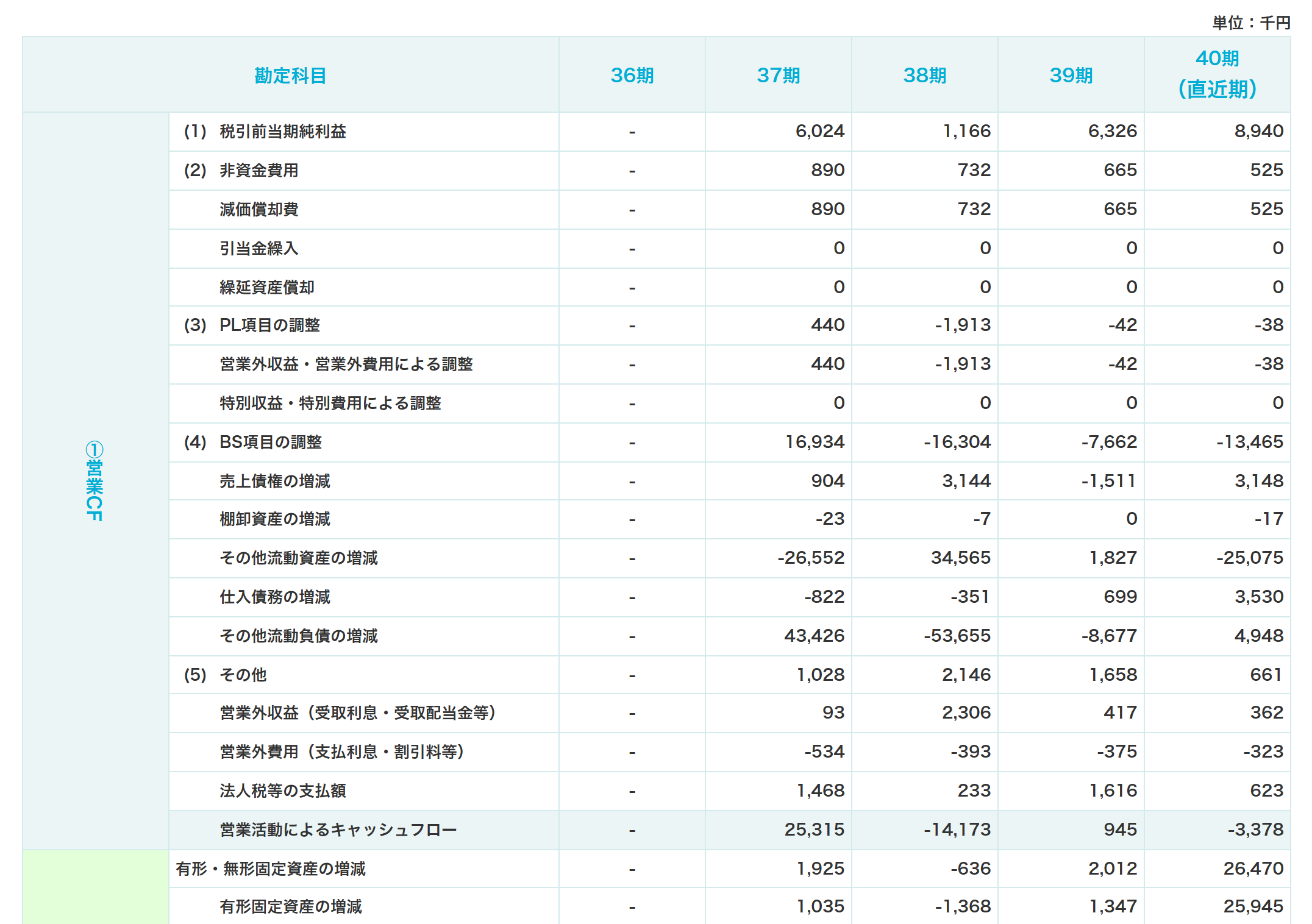Select the 有形・無形固定資産の増減 row label
Screen dimensions: 1312x924
coord(273,869)
